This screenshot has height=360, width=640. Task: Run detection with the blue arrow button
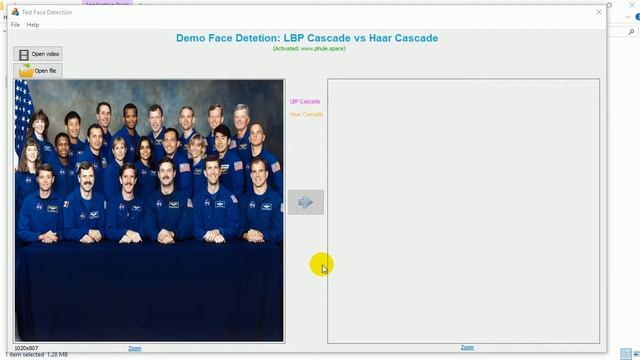pyautogui.click(x=306, y=202)
